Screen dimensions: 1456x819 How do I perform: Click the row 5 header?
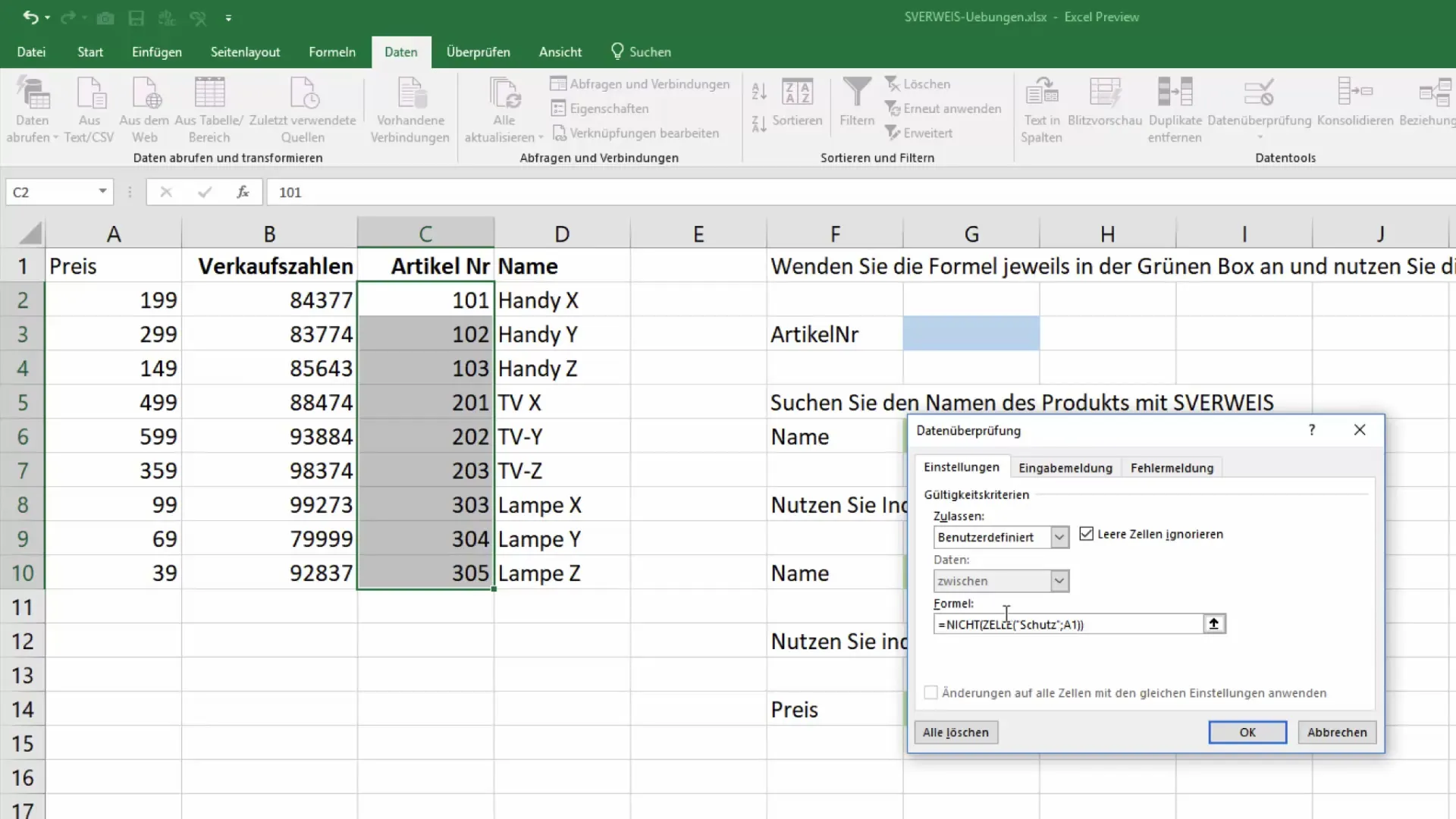[x=23, y=402]
